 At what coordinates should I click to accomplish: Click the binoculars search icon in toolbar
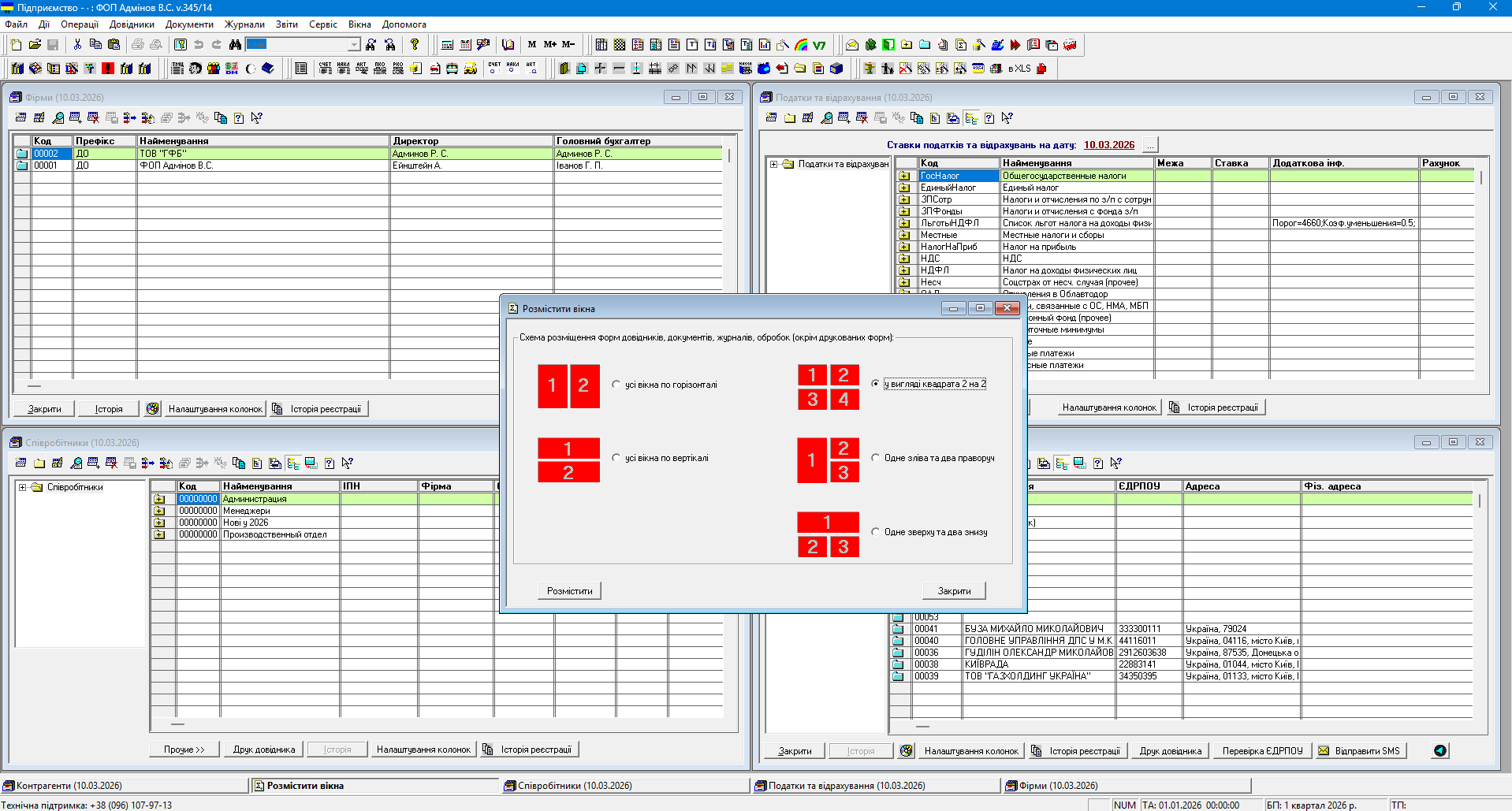[235, 45]
